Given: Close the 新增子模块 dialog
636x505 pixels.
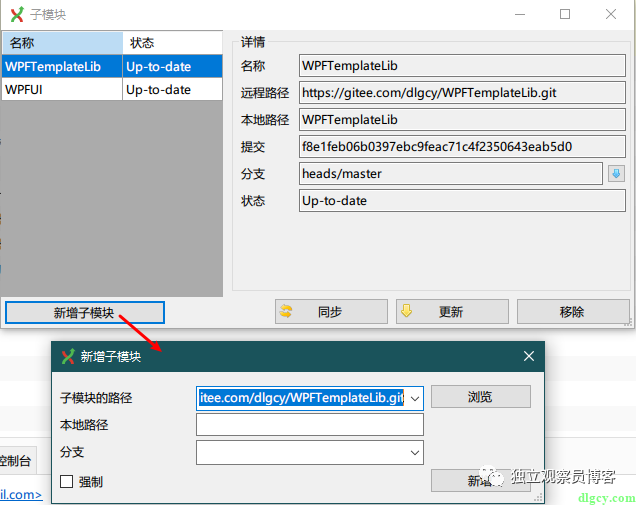Looking at the screenshot, I should tap(529, 356).
